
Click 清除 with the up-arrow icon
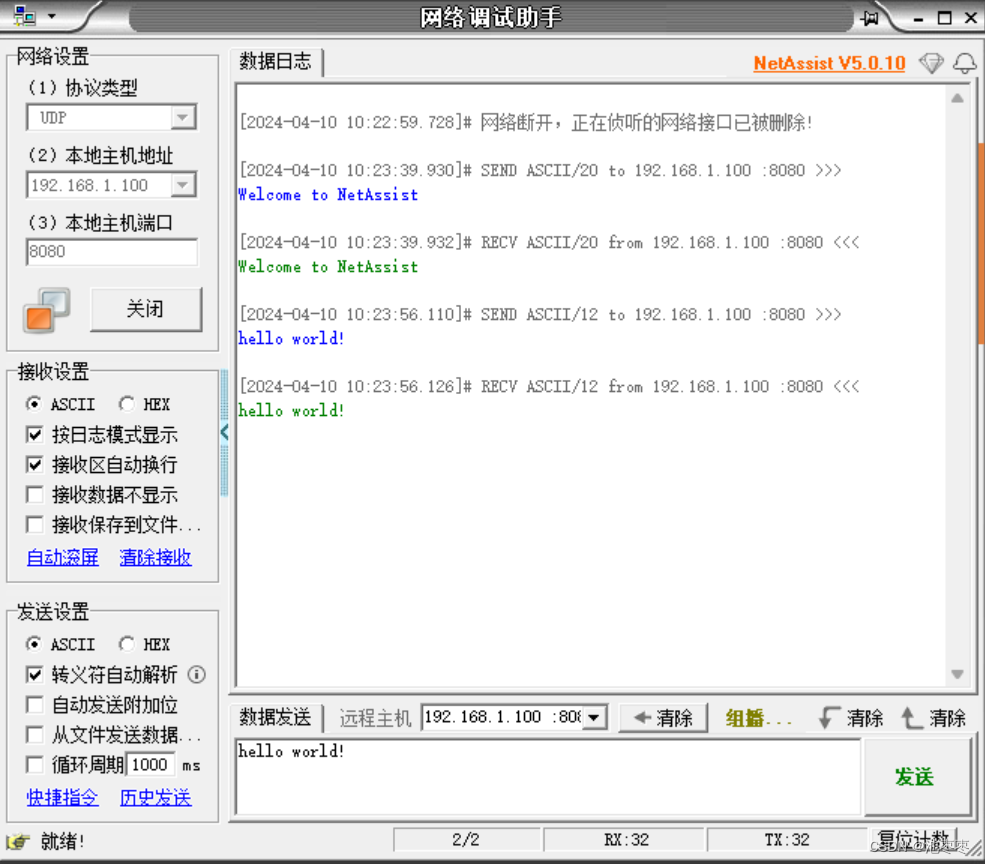coord(933,718)
